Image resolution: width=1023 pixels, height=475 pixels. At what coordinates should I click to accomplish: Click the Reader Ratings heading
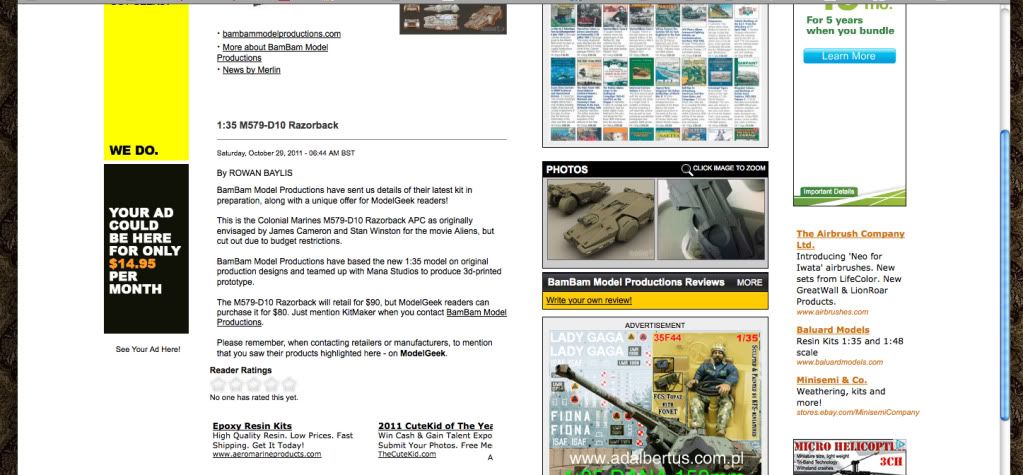pos(241,370)
